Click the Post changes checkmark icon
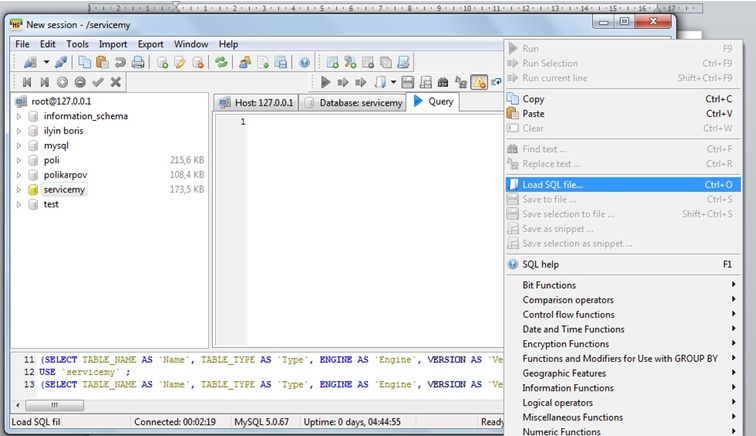This screenshot has width=756, height=436. tap(98, 82)
